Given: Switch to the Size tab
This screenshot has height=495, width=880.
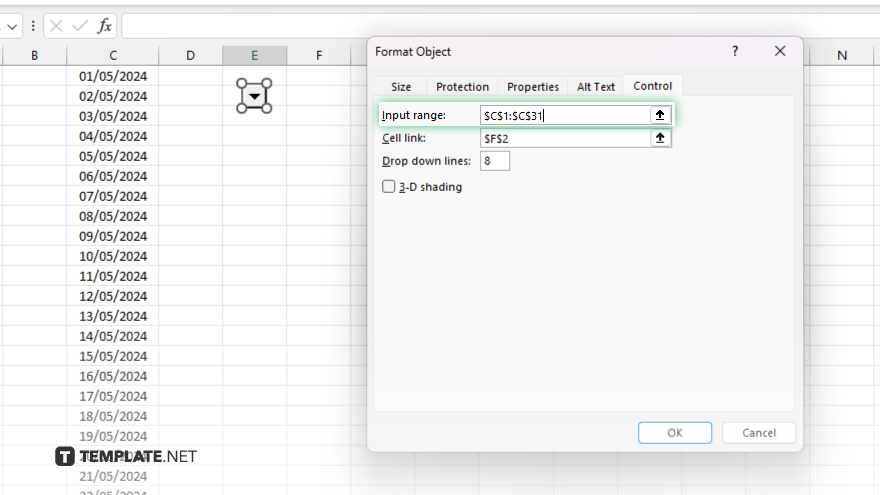Looking at the screenshot, I should (400, 87).
